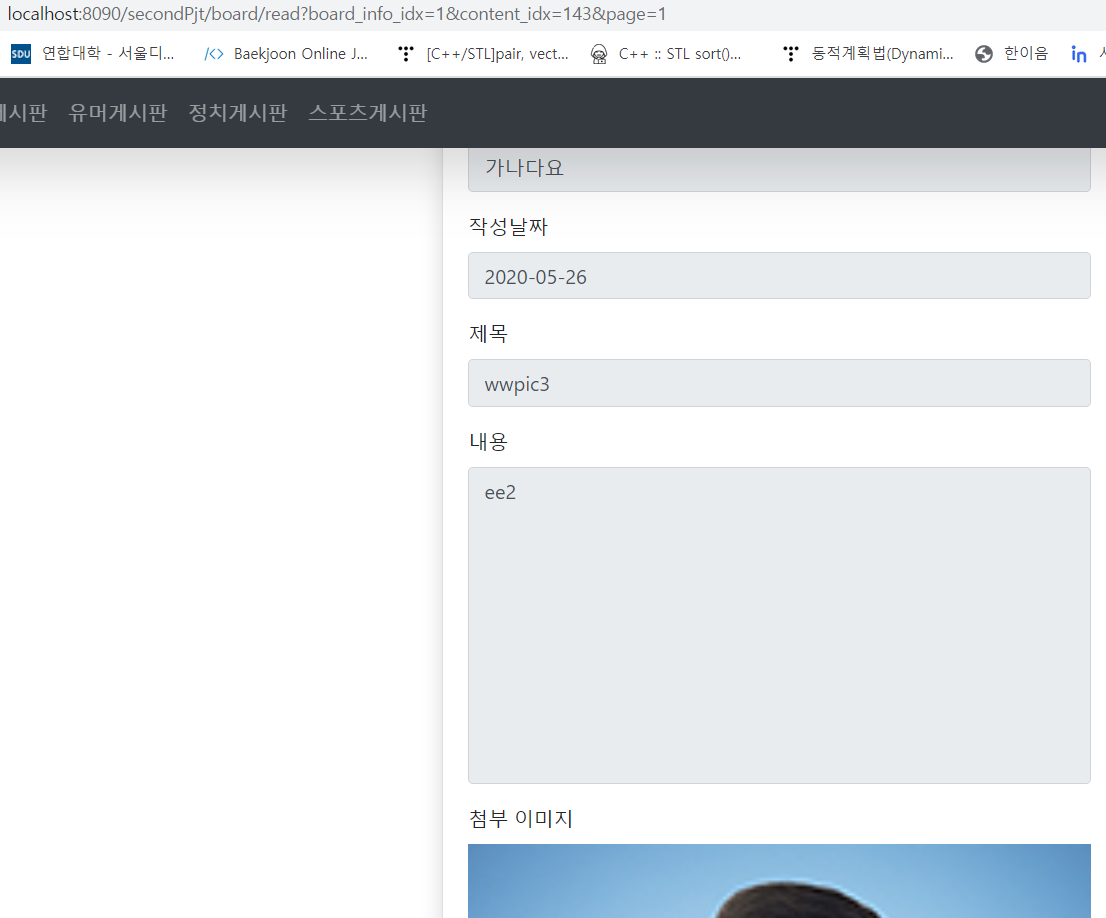Open the 한이음 bookmark
This screenshot has width=1106, height=918.
point(1026,54)
